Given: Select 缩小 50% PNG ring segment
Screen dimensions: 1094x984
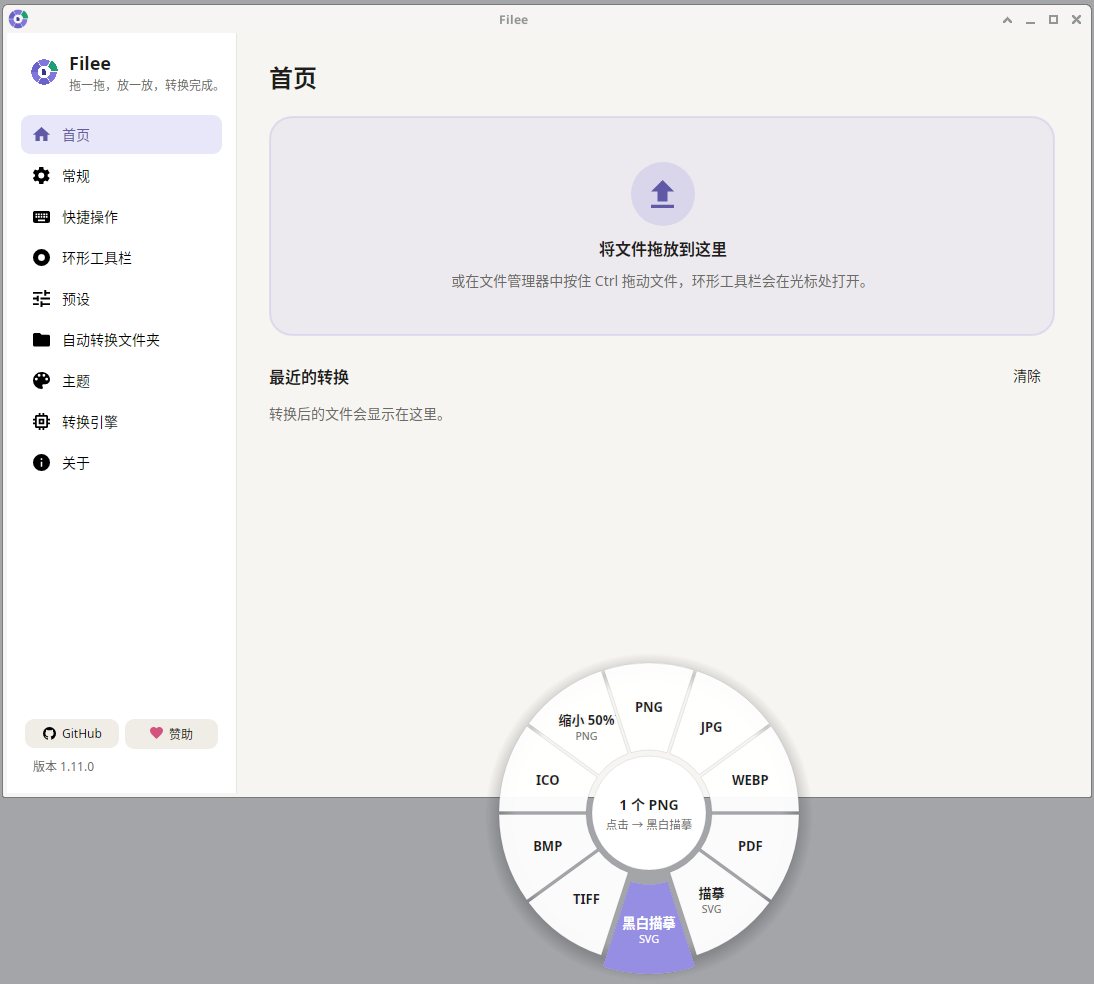Looking at the screenshot, I should pyautogui.click(x=586, y=726).
